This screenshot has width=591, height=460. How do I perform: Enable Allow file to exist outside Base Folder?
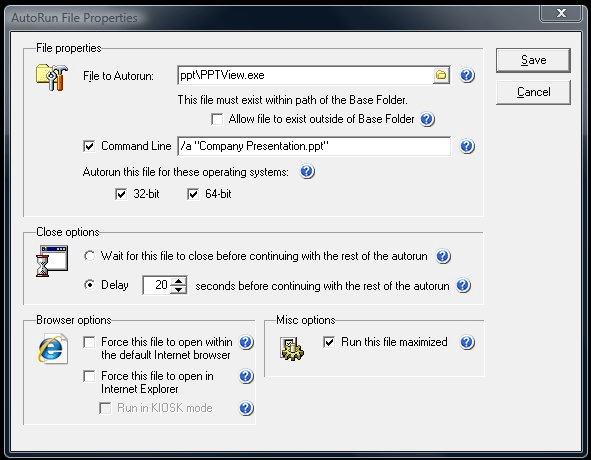(x=217, y=119)
